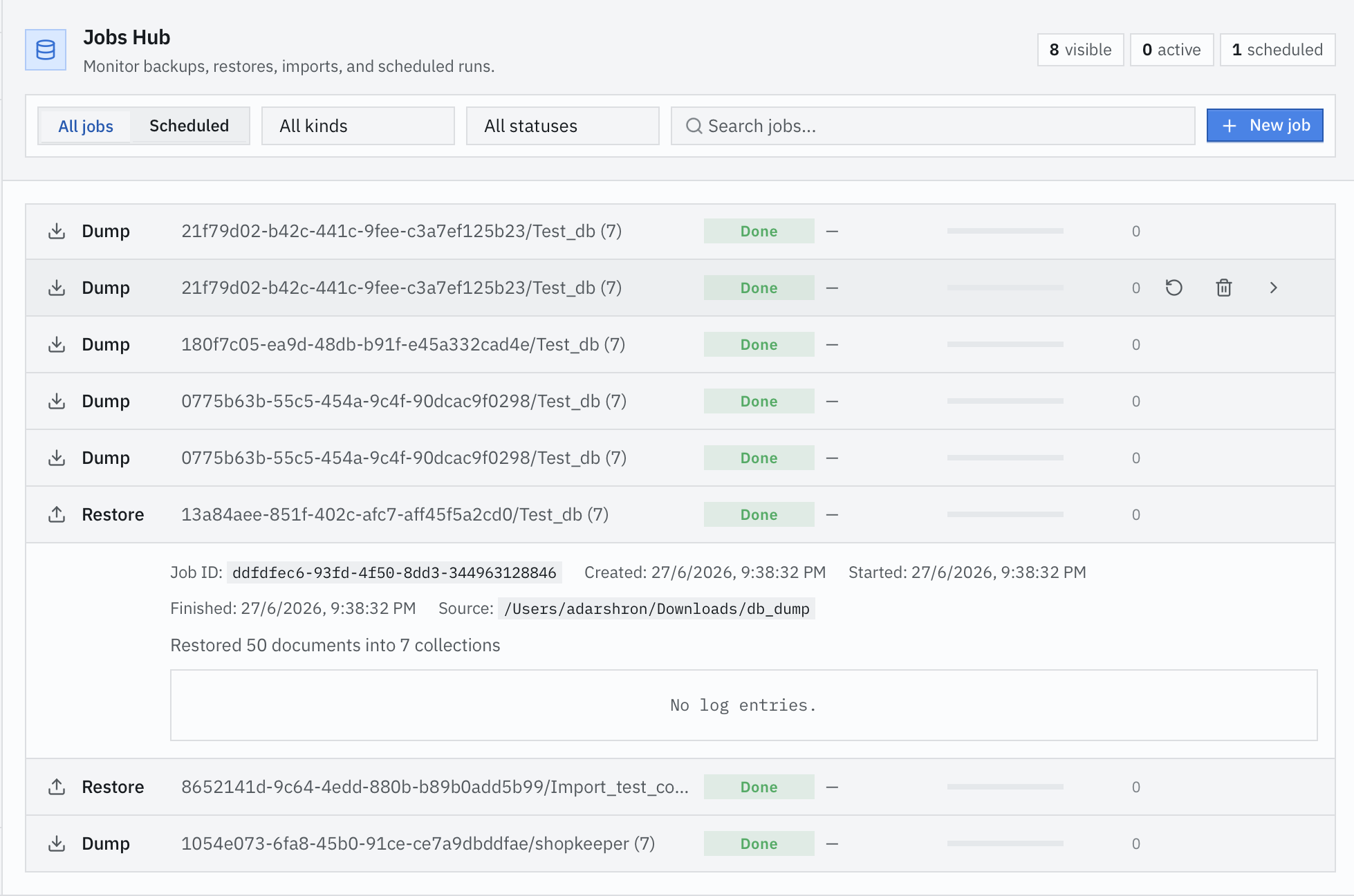Image resolution: width=1354 pixels, height=896 pixels.
Task: Click the progress bar of the first Dump job
Action: click(1005, 231)
